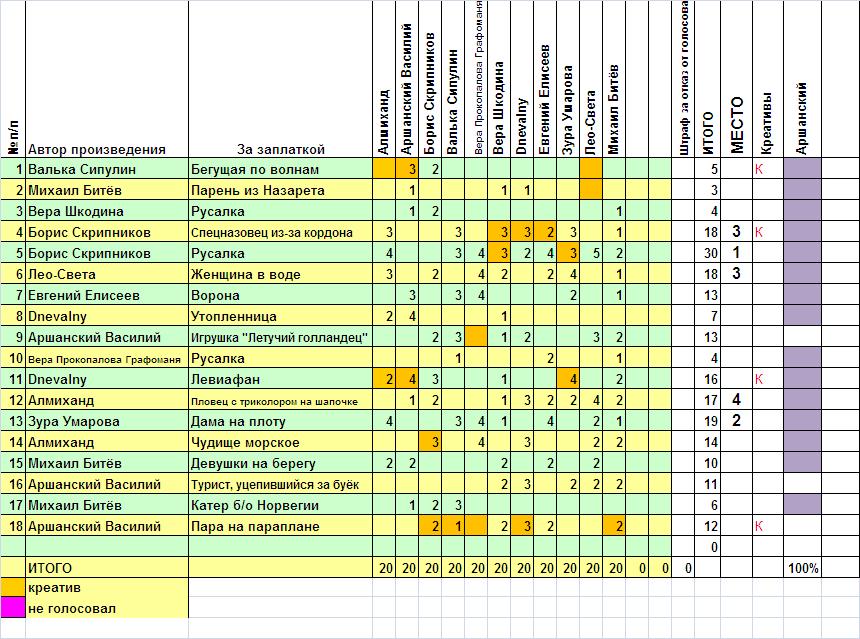Click the magenta 'не голосовал' legend swatch
Screen dimensions: 860x639
[x=13, y=608]
